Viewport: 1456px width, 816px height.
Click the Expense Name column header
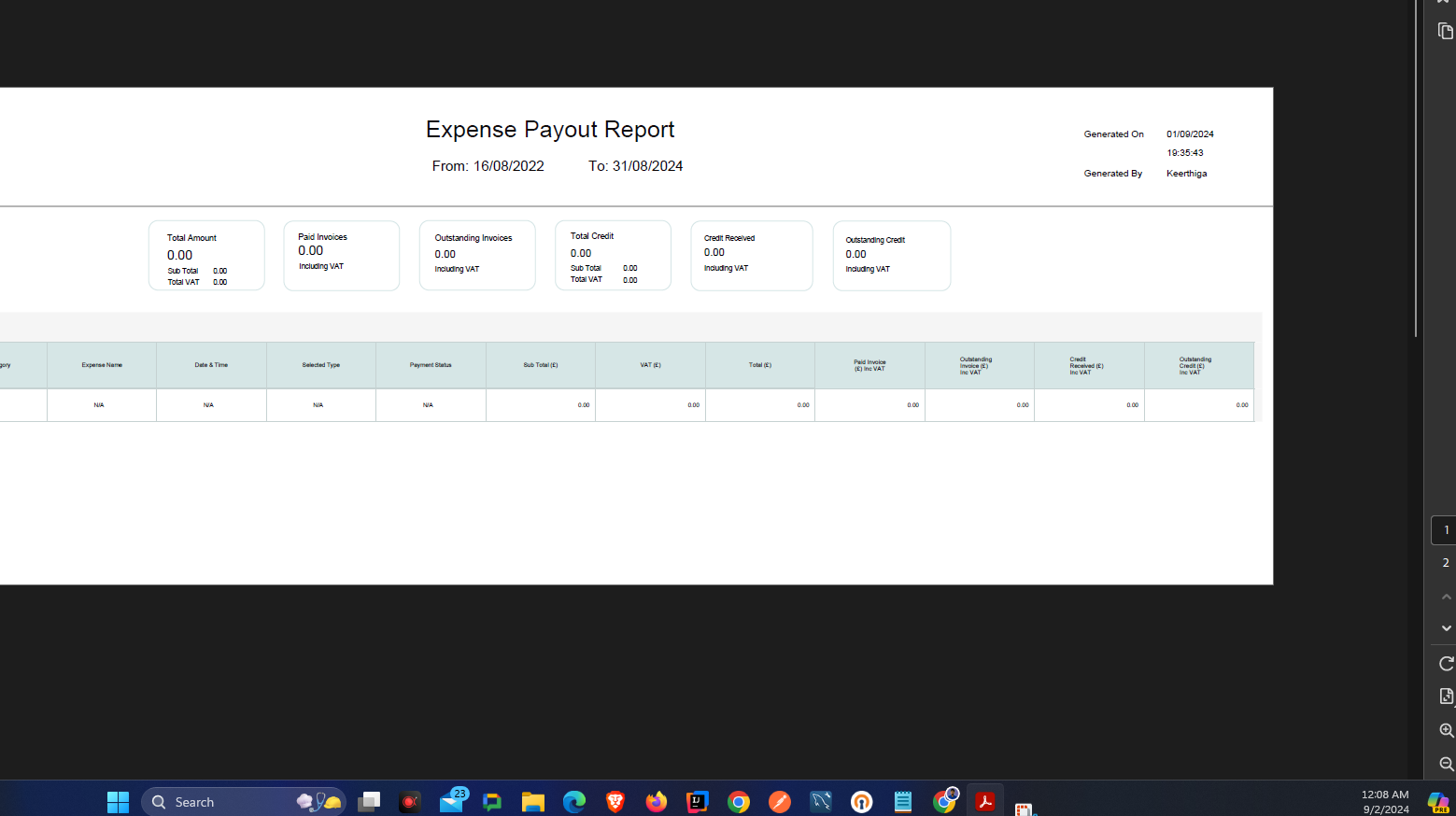[102, 365]
